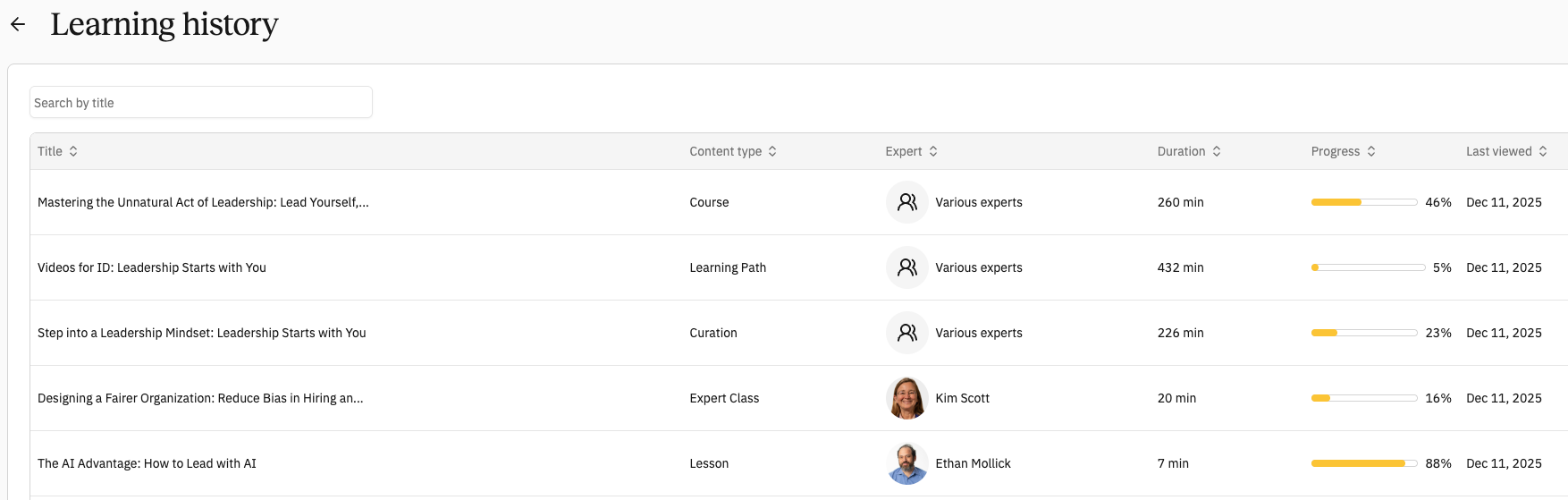Open Step into a Leadership Mindset curation
The width and height of the screenshot is (1568, 500).
202,333
